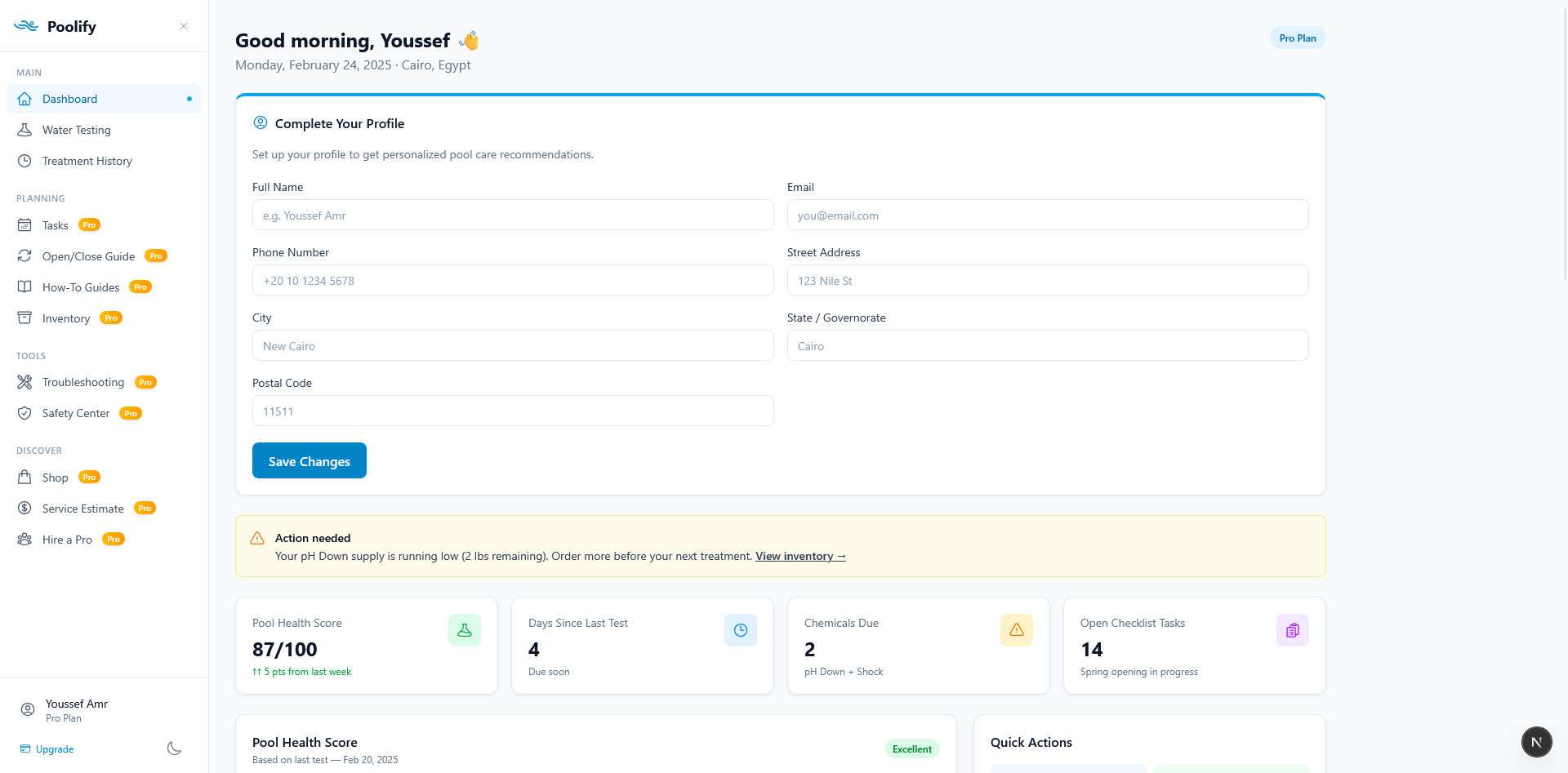Toggle dark mode with the moon icon

tap(173, 749)
